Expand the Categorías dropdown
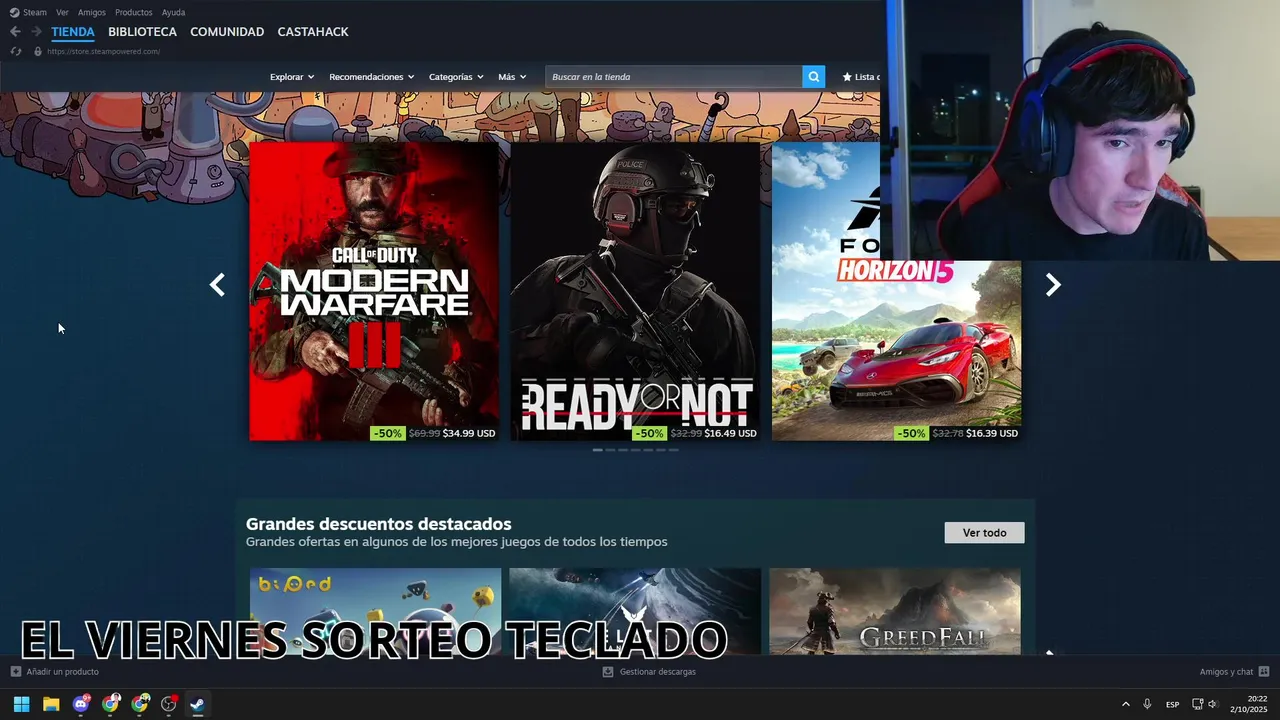 (x=456, y=77)
